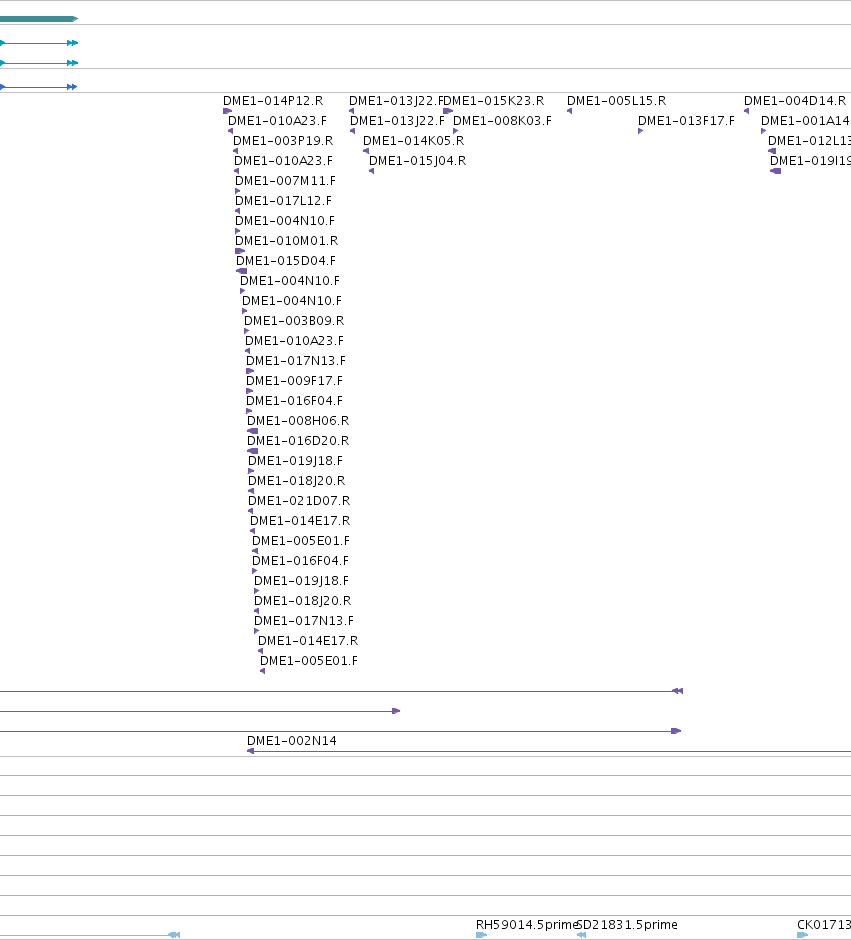This screenshot has height=940, width=851.
Task: Click the CK01713 EST label
Action: coord(824,925)
